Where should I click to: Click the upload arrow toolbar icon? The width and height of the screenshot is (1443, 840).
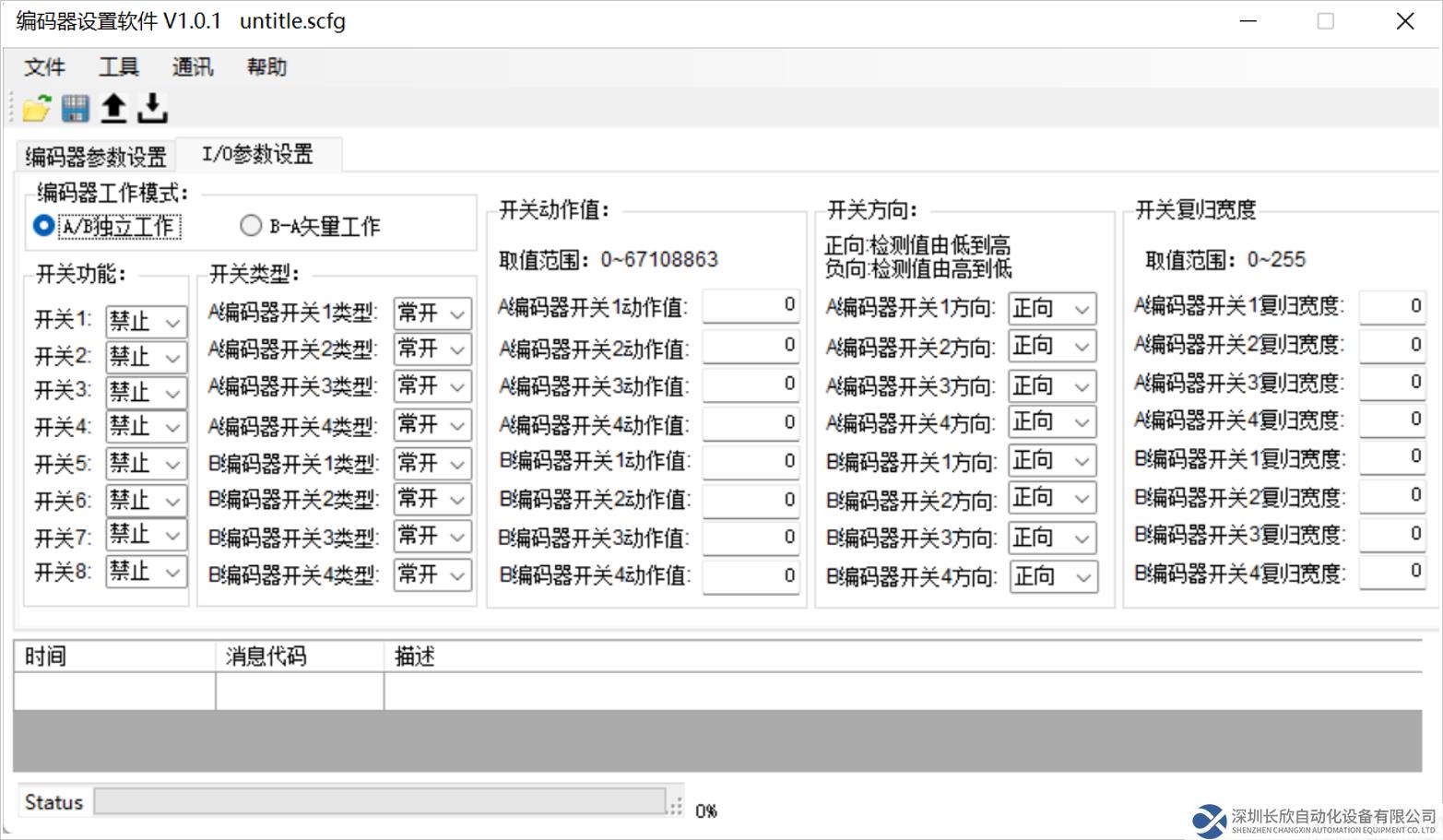pyautogui.click(x=113, y=109)
